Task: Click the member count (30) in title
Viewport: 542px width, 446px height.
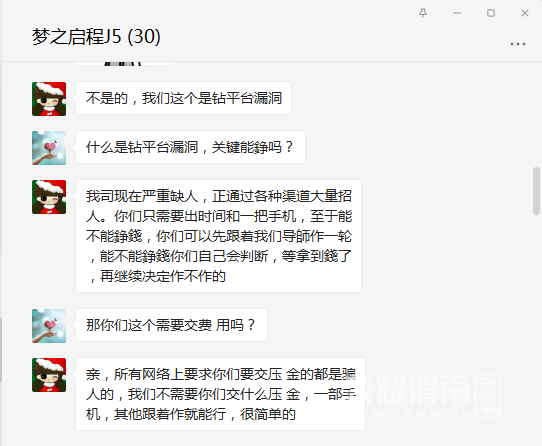Action: pos(144,37)
